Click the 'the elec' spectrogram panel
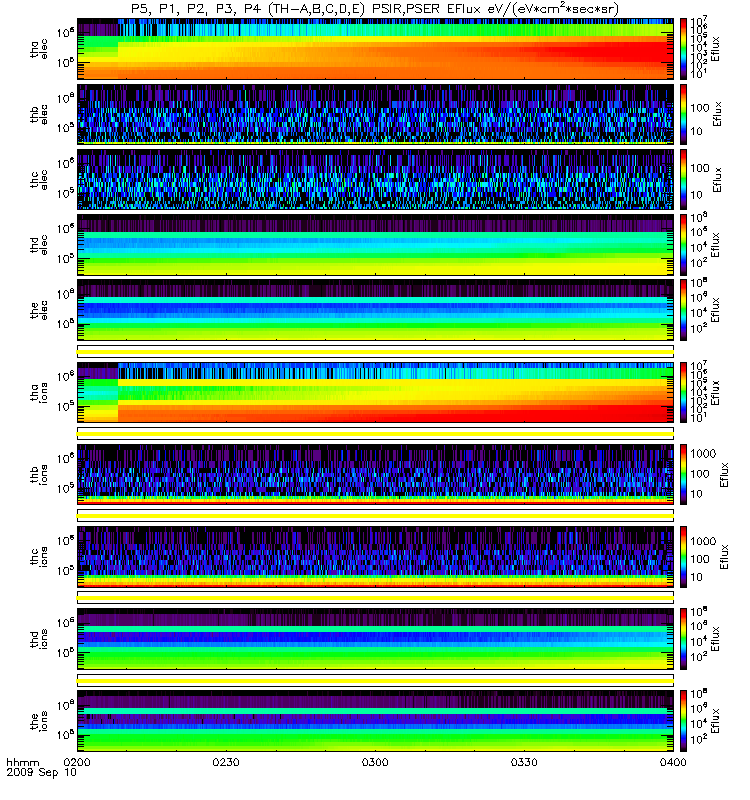750x800 pixels. click(376, 310)
